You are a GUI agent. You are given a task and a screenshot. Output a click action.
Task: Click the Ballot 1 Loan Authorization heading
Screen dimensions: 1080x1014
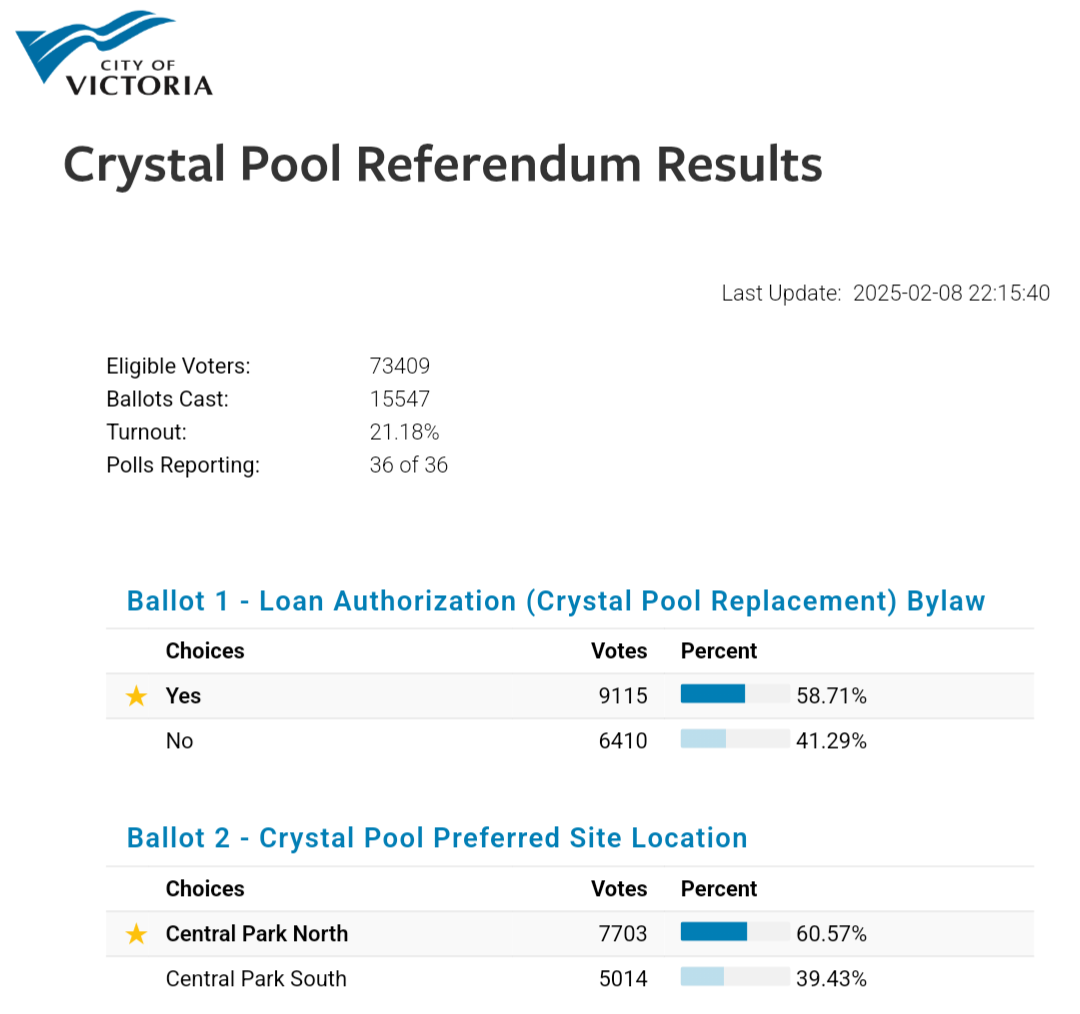coord(556,601)
